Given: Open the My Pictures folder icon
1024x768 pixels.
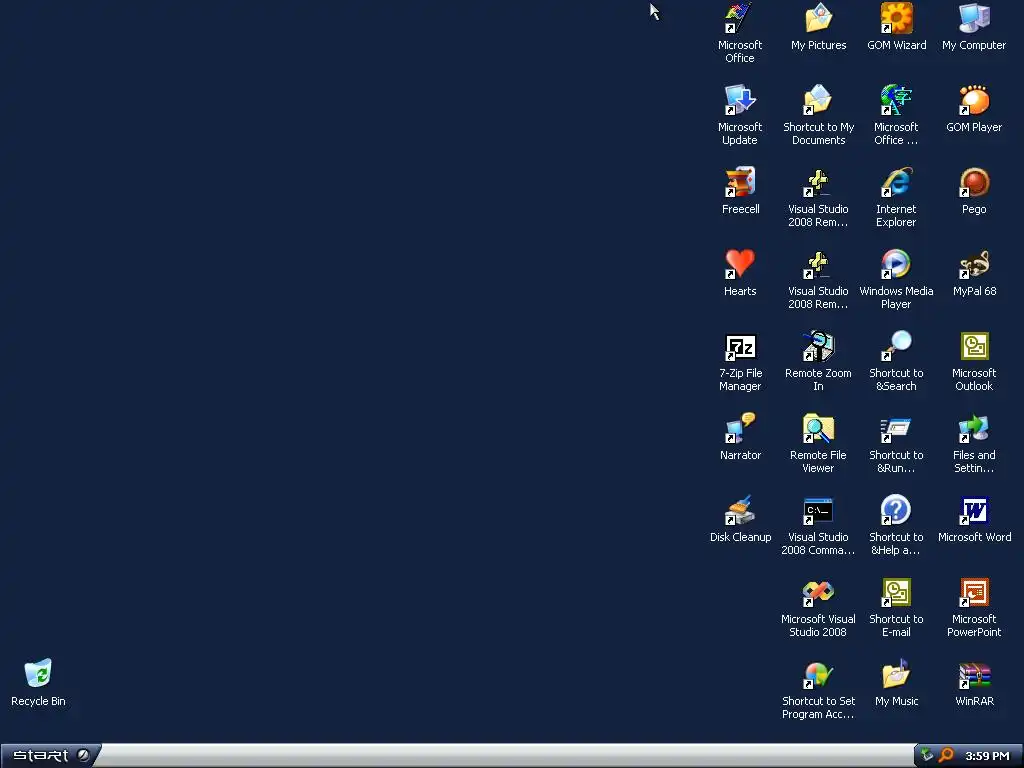Looking at the screenshot, I should (818, 18).
